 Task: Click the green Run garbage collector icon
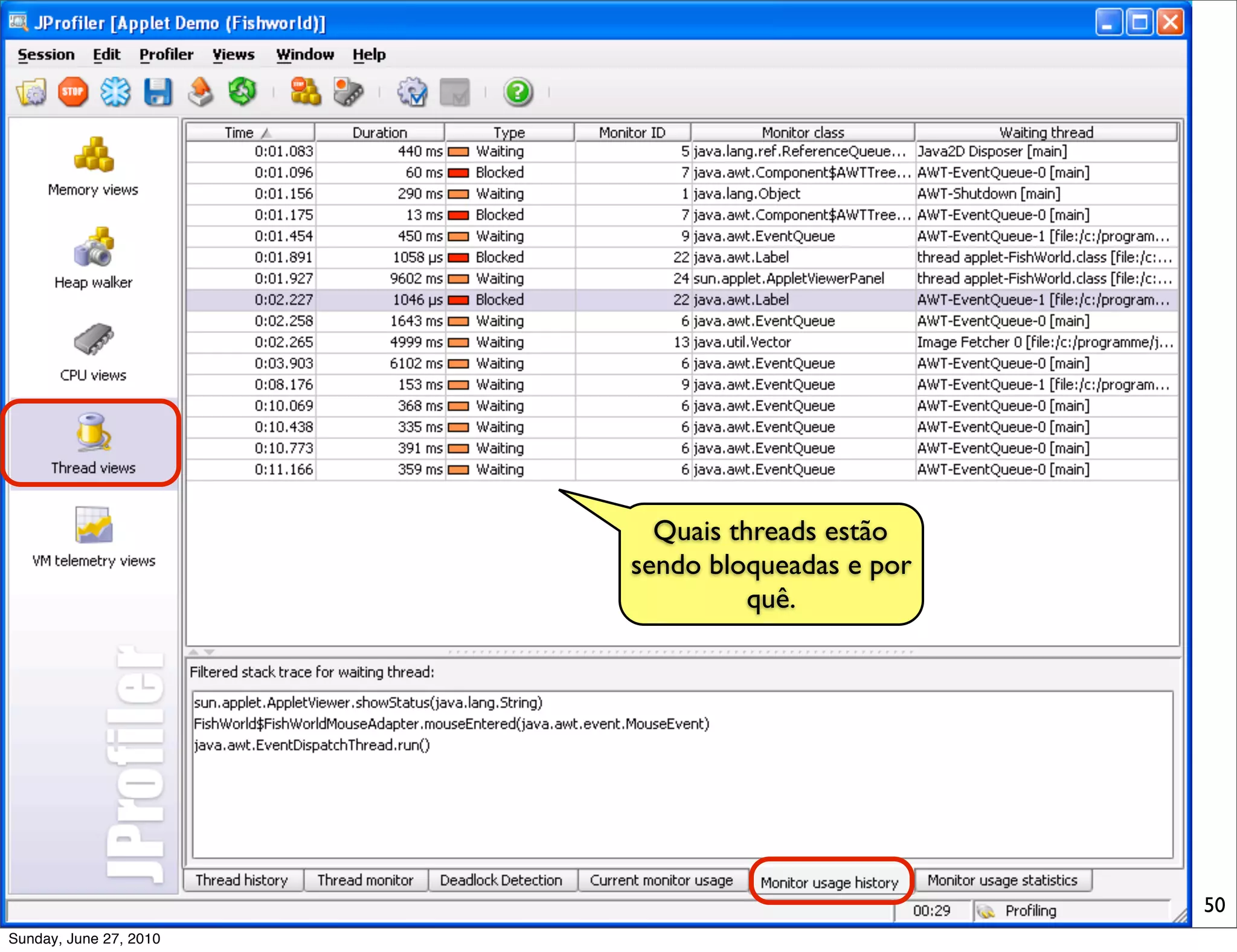(242, 92)
